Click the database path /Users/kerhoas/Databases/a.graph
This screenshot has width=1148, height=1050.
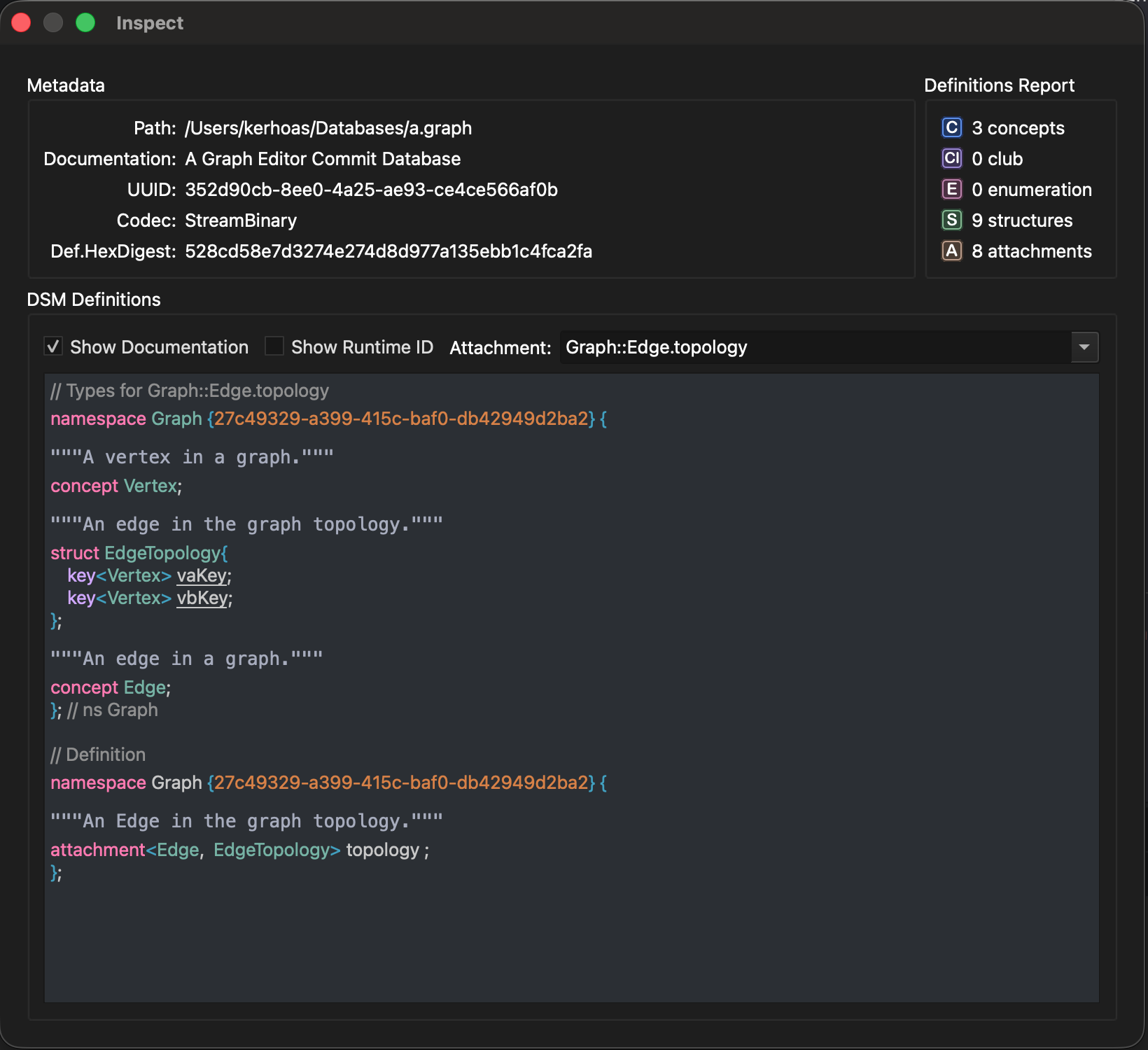(x=328, y=128)
